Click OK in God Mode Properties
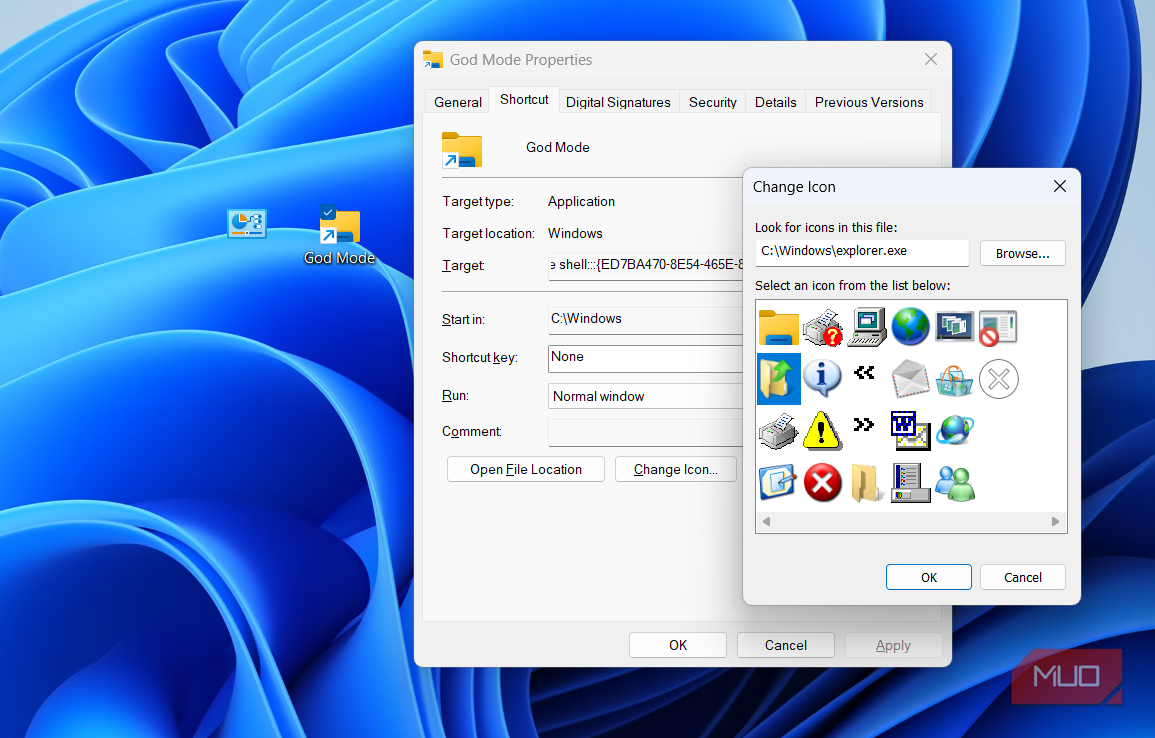Screen dimensions: 1155x738 [678, 645]
